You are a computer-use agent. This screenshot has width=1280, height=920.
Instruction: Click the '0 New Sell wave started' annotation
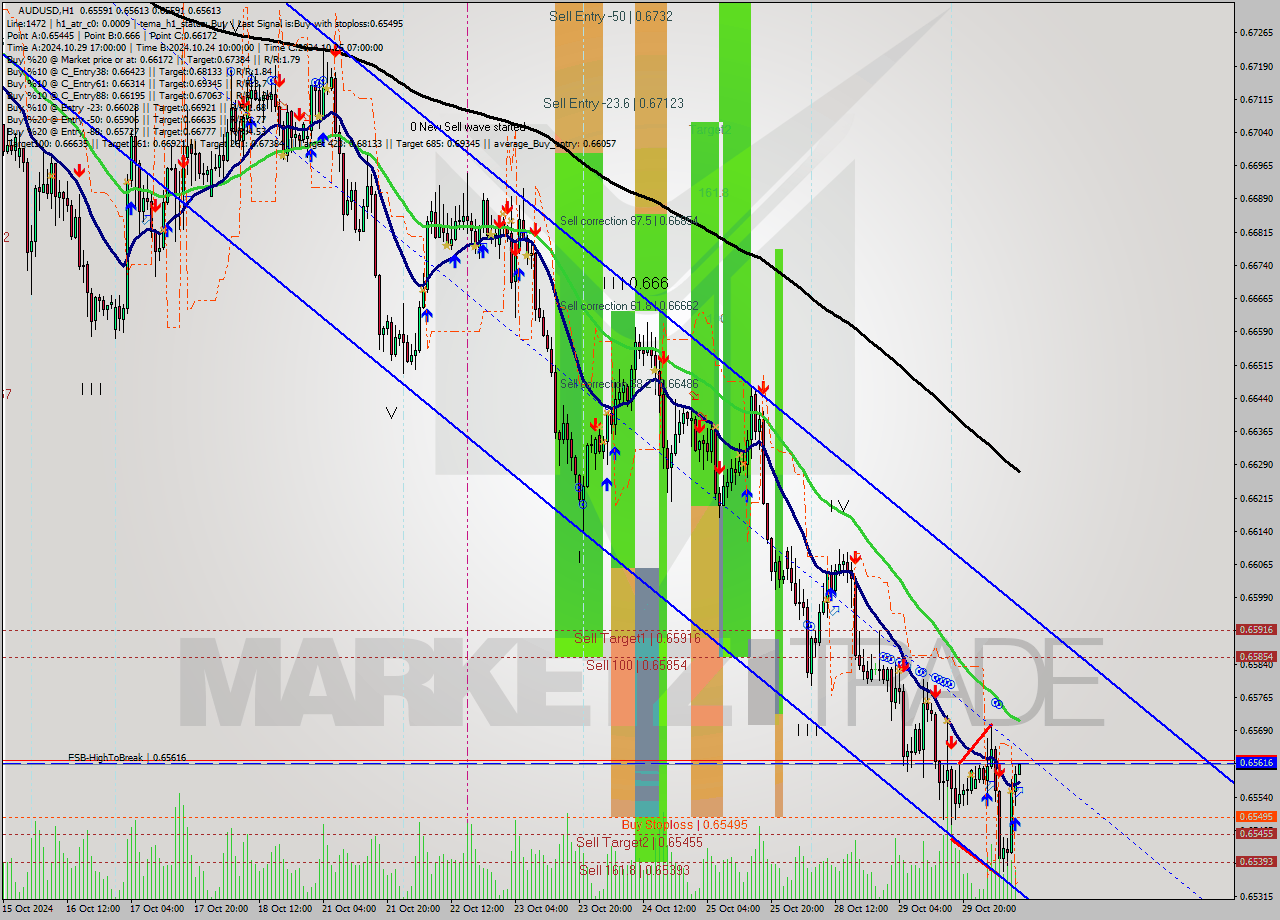[x=467, y=127]
